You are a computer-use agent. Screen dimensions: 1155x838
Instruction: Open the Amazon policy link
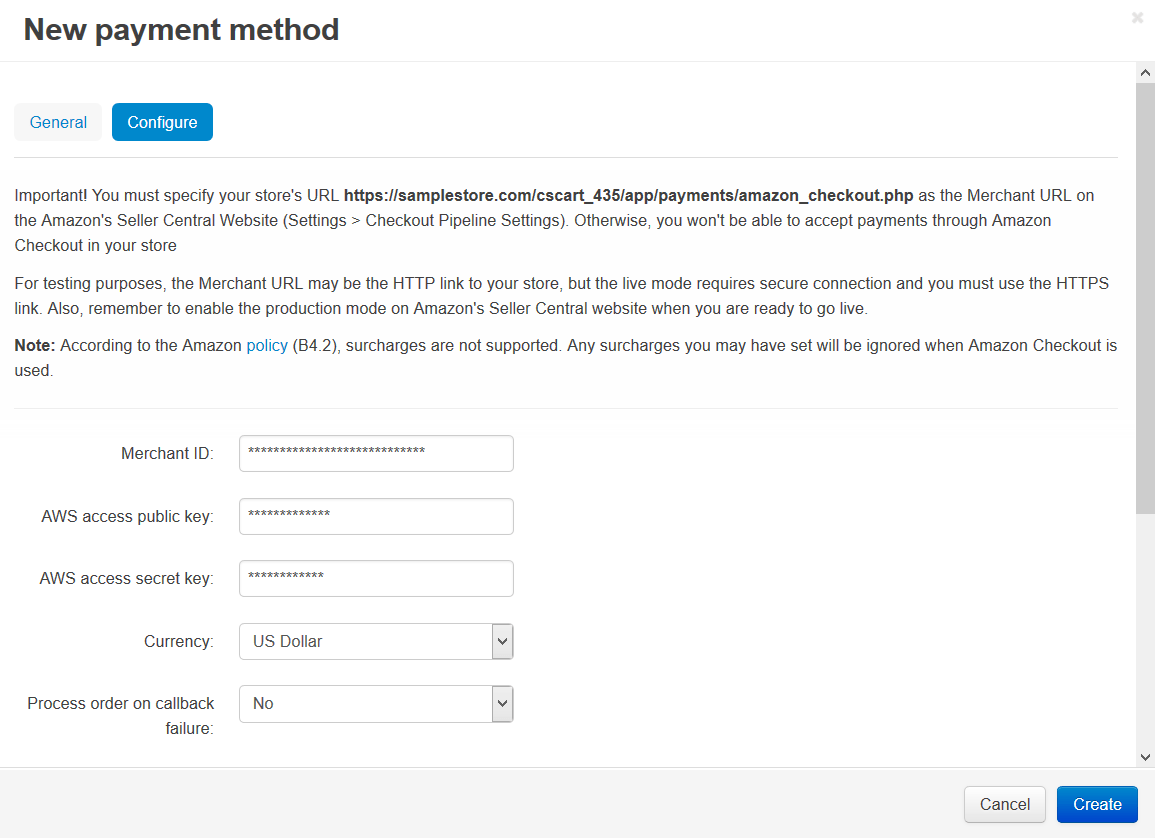pos(266,345)
